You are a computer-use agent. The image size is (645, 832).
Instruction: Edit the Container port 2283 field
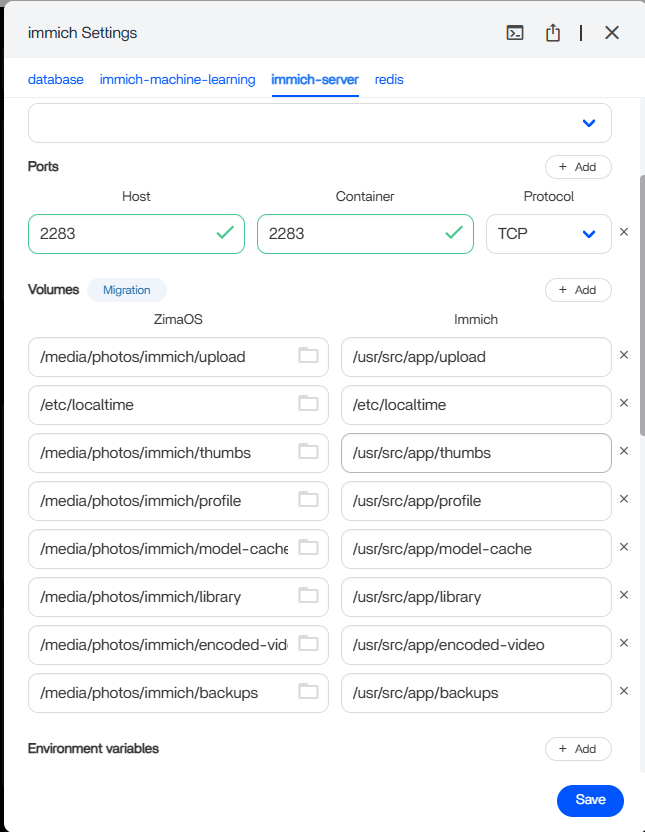pos(365,234)
